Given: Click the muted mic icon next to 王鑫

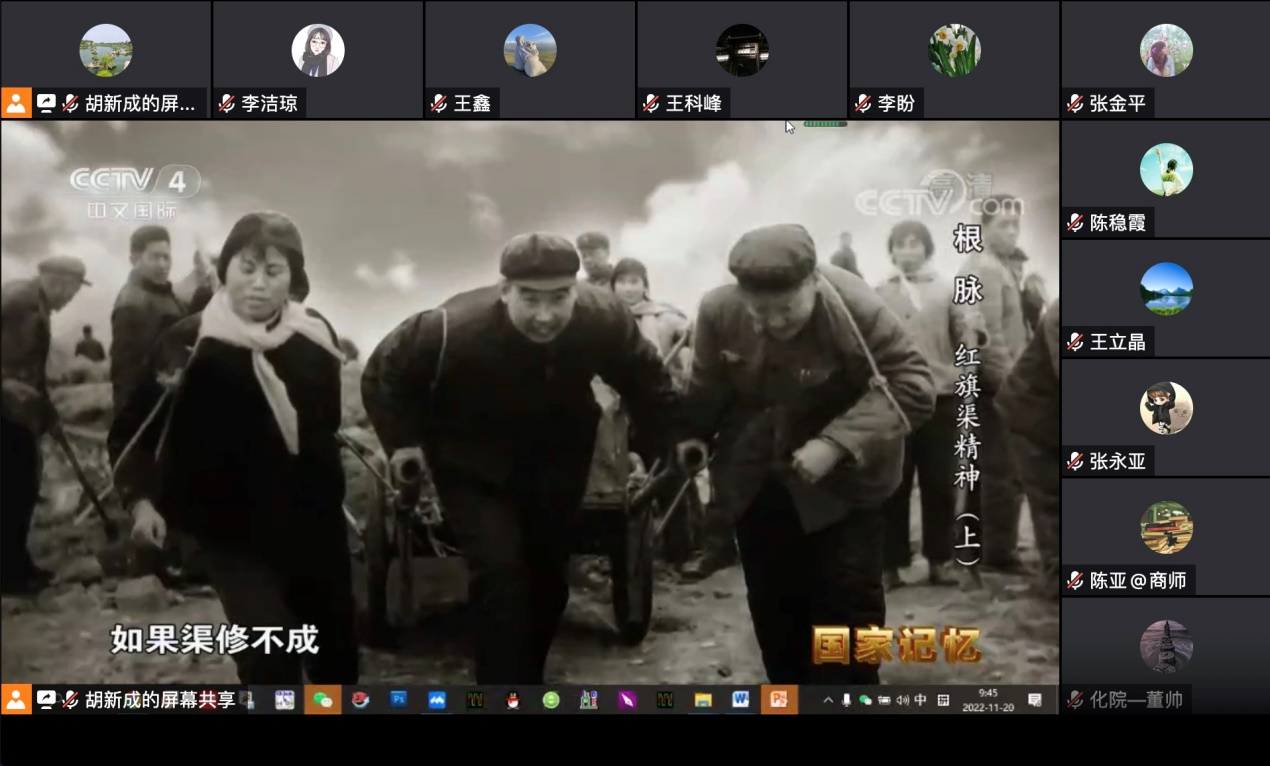Looking at the screenshot, I should pyautogui.click(x=439, y=103).
